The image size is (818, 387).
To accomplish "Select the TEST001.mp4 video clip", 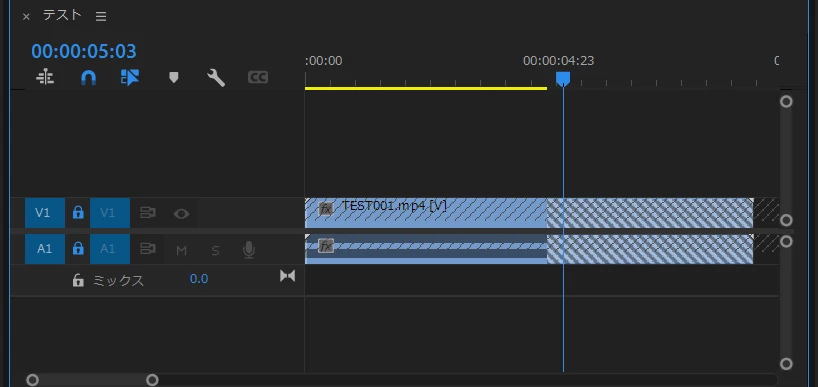I will coord(529,213).
